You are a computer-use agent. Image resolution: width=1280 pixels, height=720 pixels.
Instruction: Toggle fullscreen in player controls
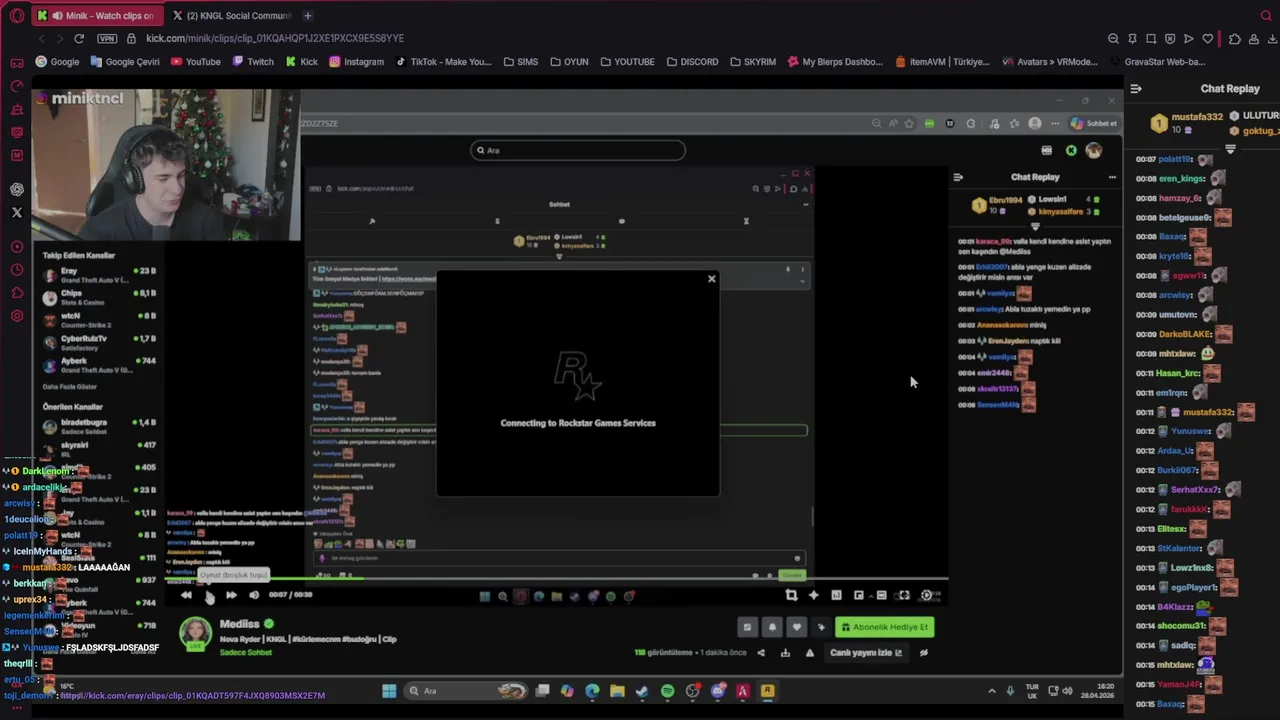pyautogui.click(x=904, y=595)
